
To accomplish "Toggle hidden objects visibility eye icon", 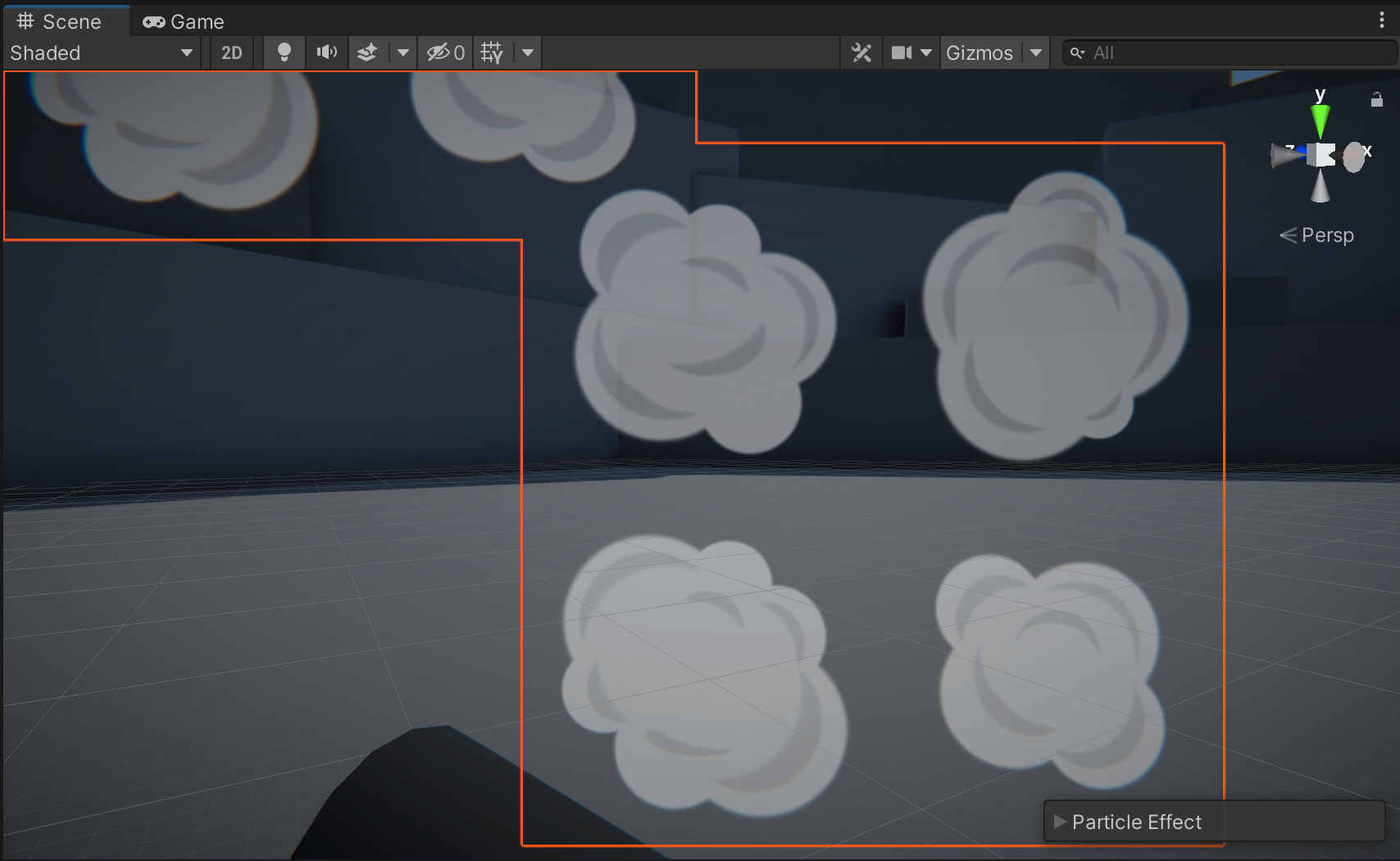I will tap(445, 52).
